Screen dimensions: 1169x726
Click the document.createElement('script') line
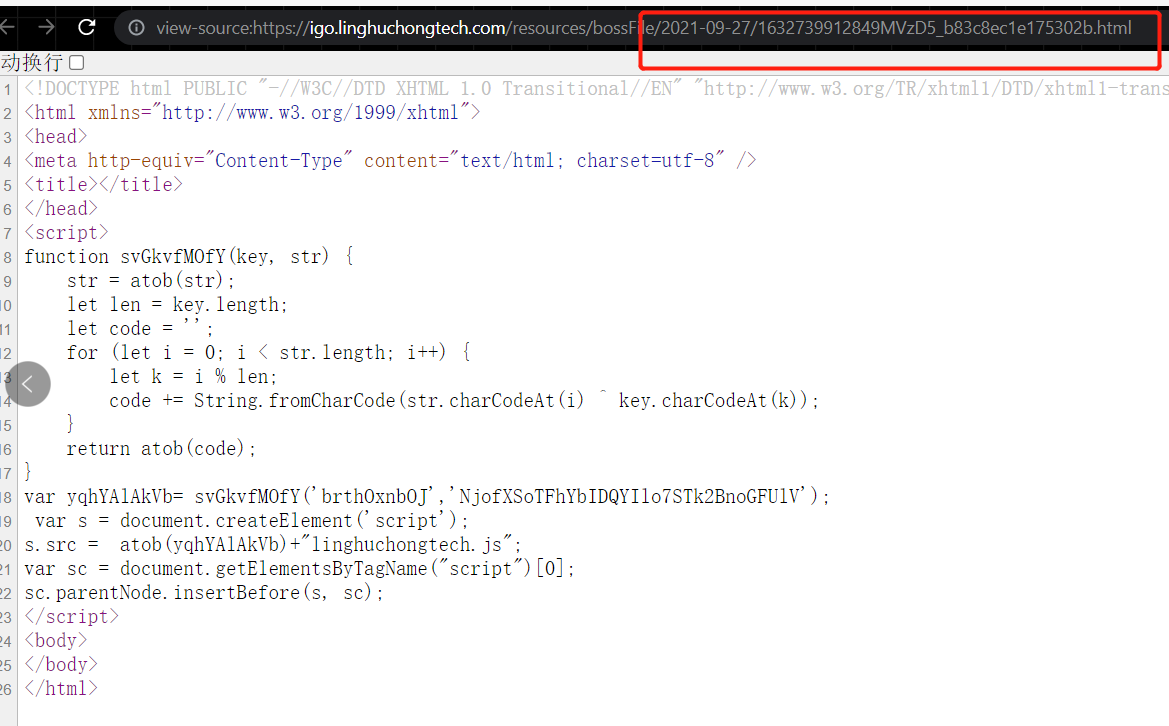(x=251, y=520)
